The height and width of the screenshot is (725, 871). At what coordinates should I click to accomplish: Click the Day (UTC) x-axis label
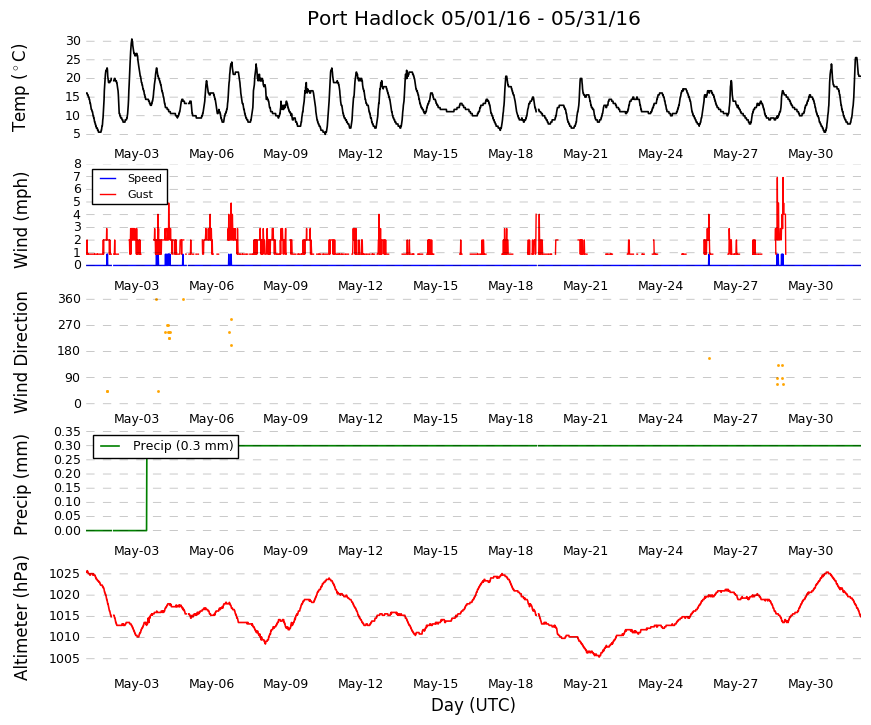point(473,705)
